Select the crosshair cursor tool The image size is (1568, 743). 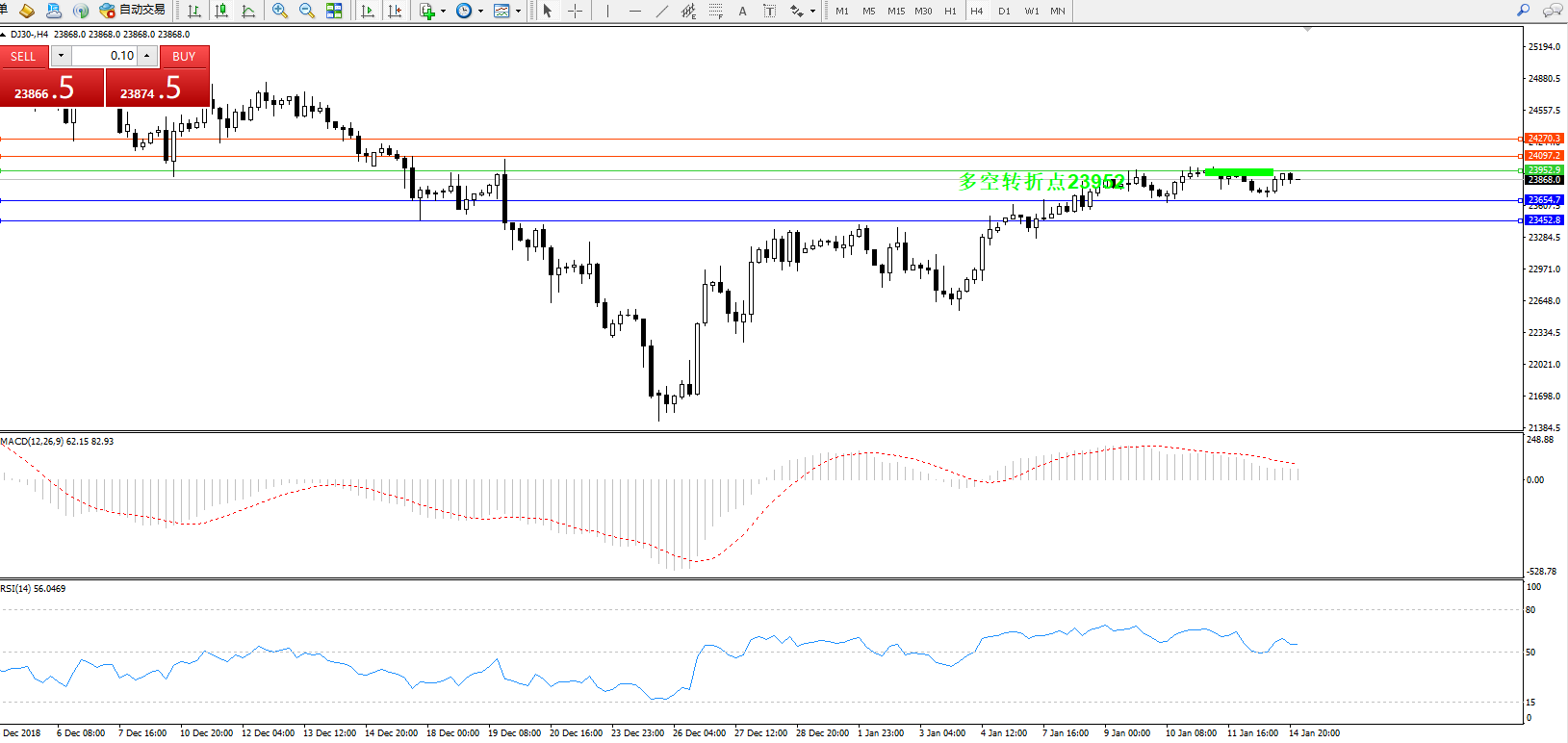pos(575,11)
